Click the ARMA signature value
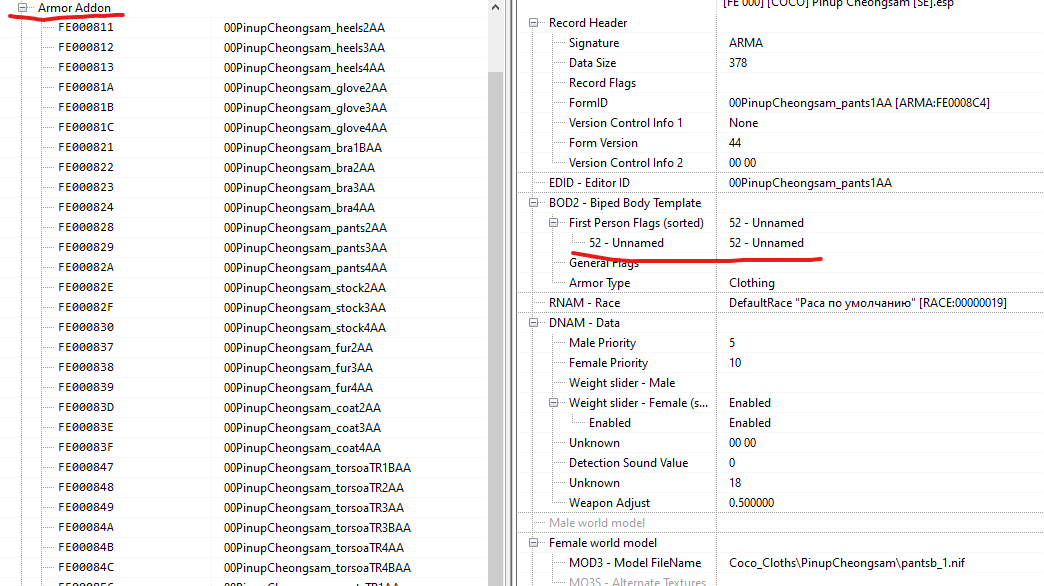 pos(746,43)
